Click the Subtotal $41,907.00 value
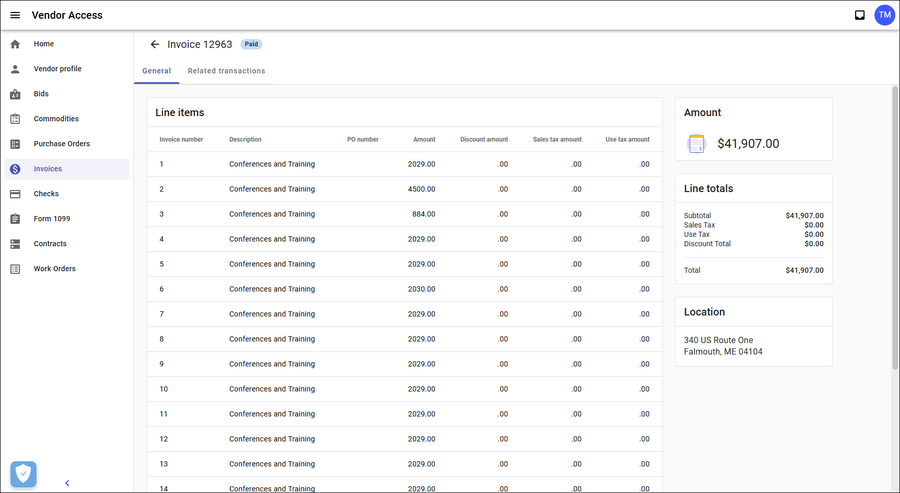 [804, 216]
